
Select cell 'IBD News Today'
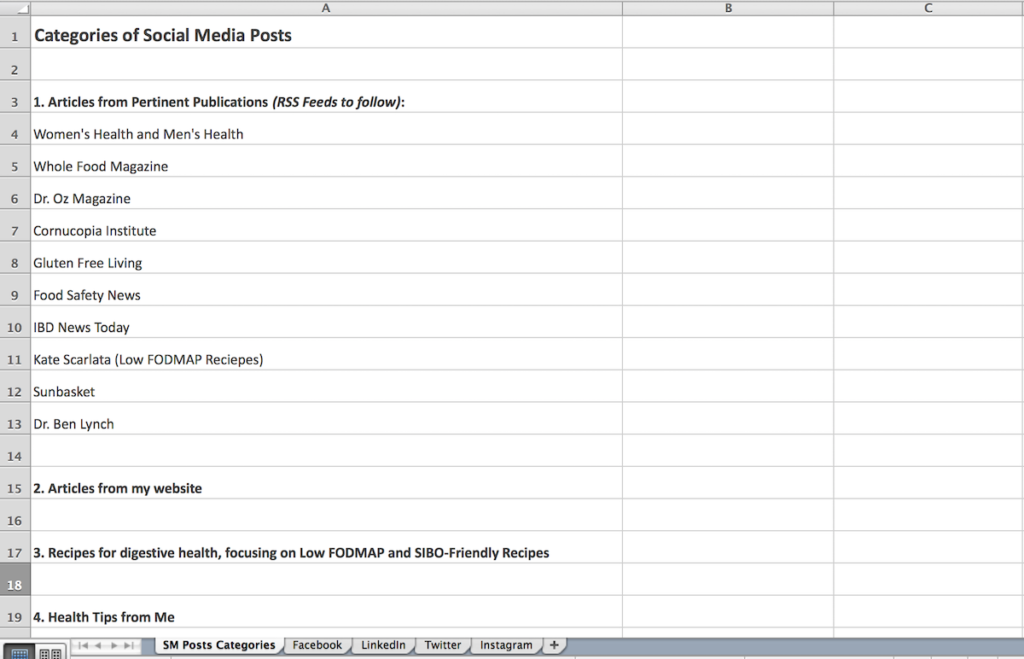click(327, 322)
